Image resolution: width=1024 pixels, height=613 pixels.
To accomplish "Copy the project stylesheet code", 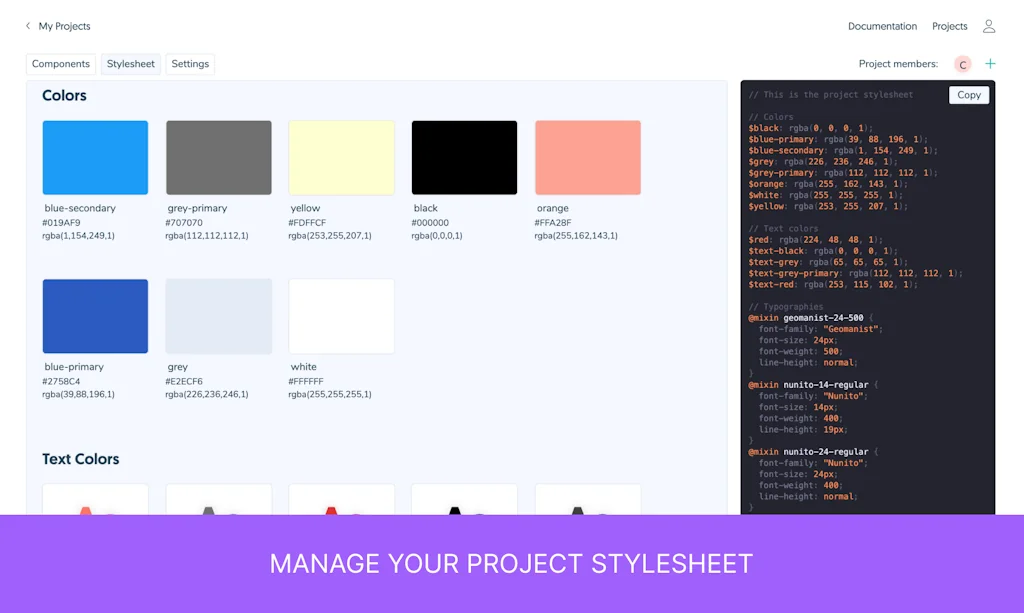I will pos(968,95).
